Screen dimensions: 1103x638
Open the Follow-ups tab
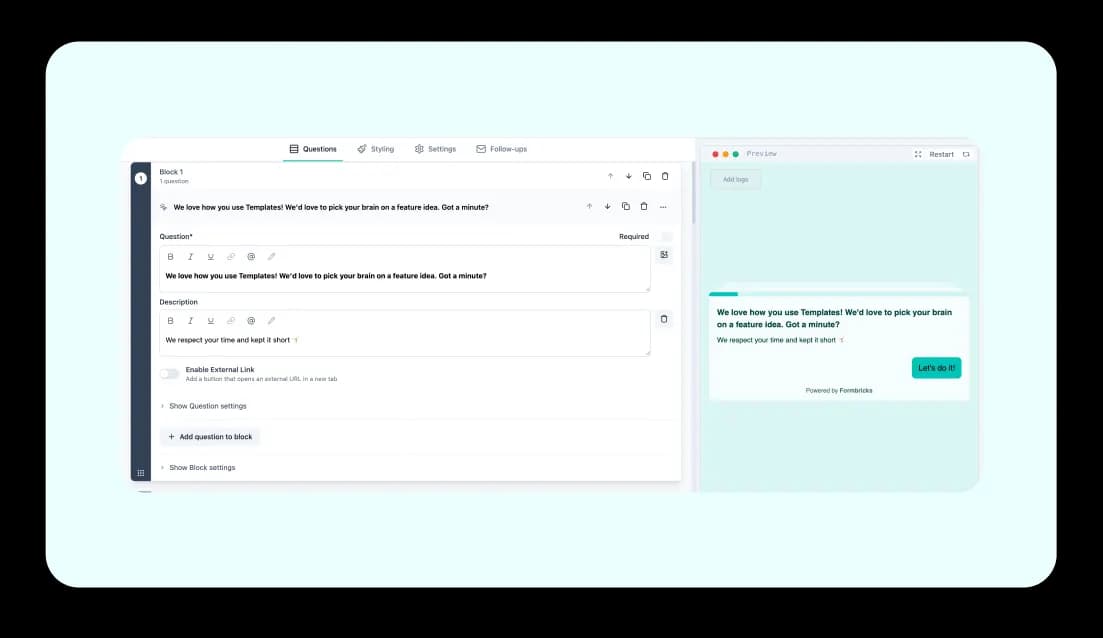(x=501, y=148)
